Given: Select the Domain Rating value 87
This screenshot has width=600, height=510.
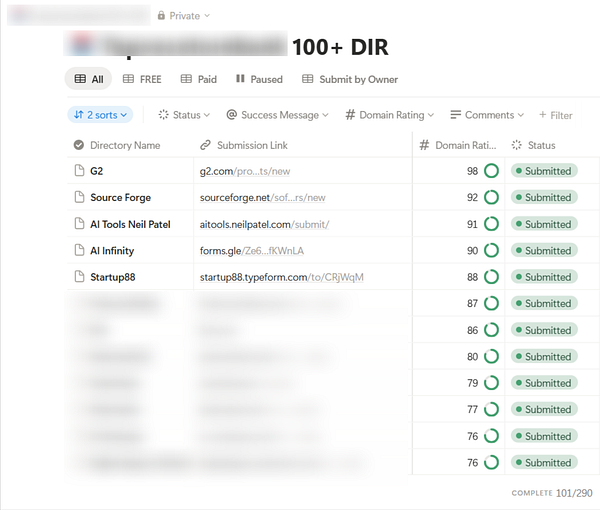Looking at the screenshot, I should [472, 303].
